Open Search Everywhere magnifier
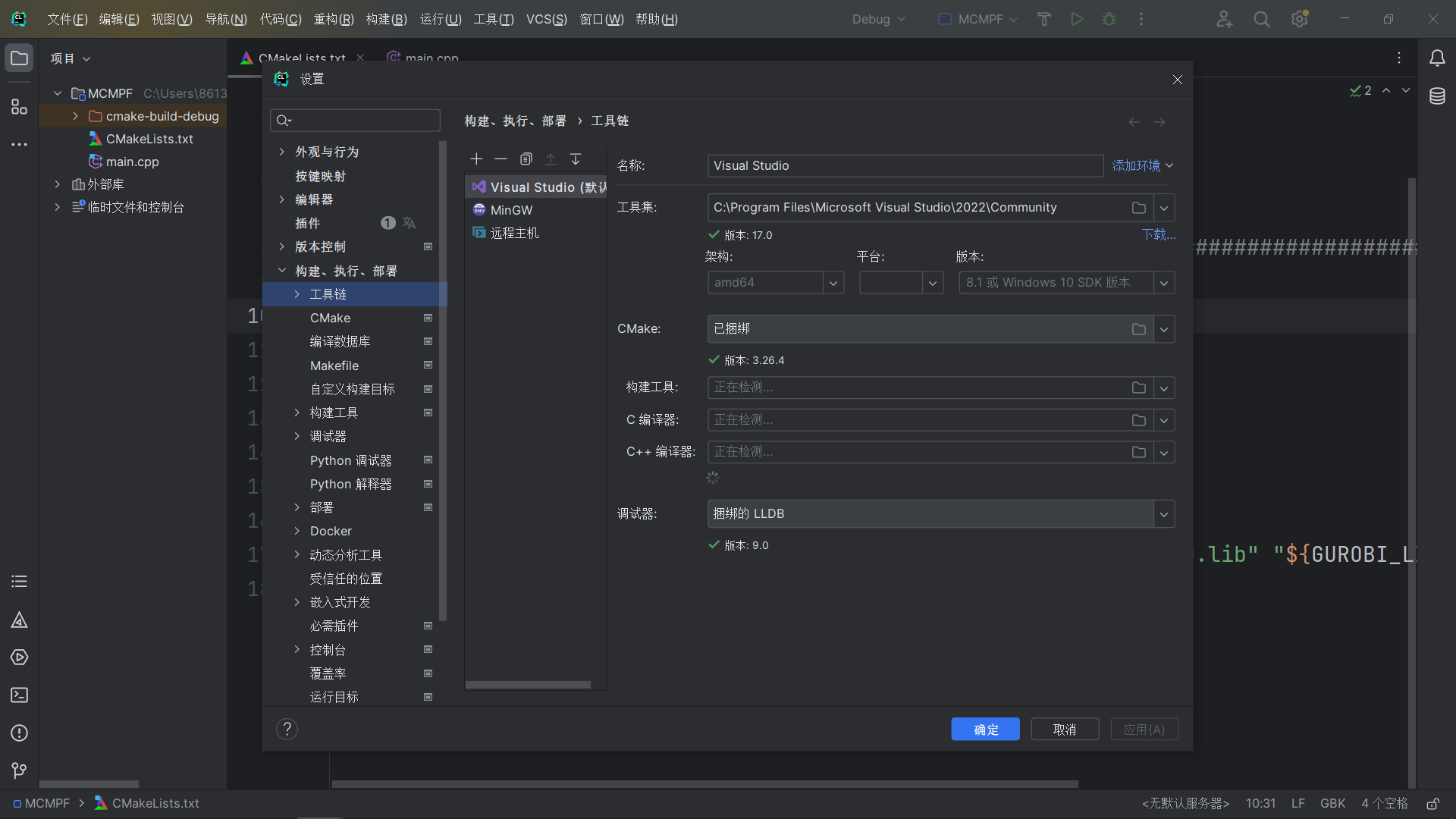This screenshot has height=819, width=1456. pyautogui.click(x=1262, y=19)
